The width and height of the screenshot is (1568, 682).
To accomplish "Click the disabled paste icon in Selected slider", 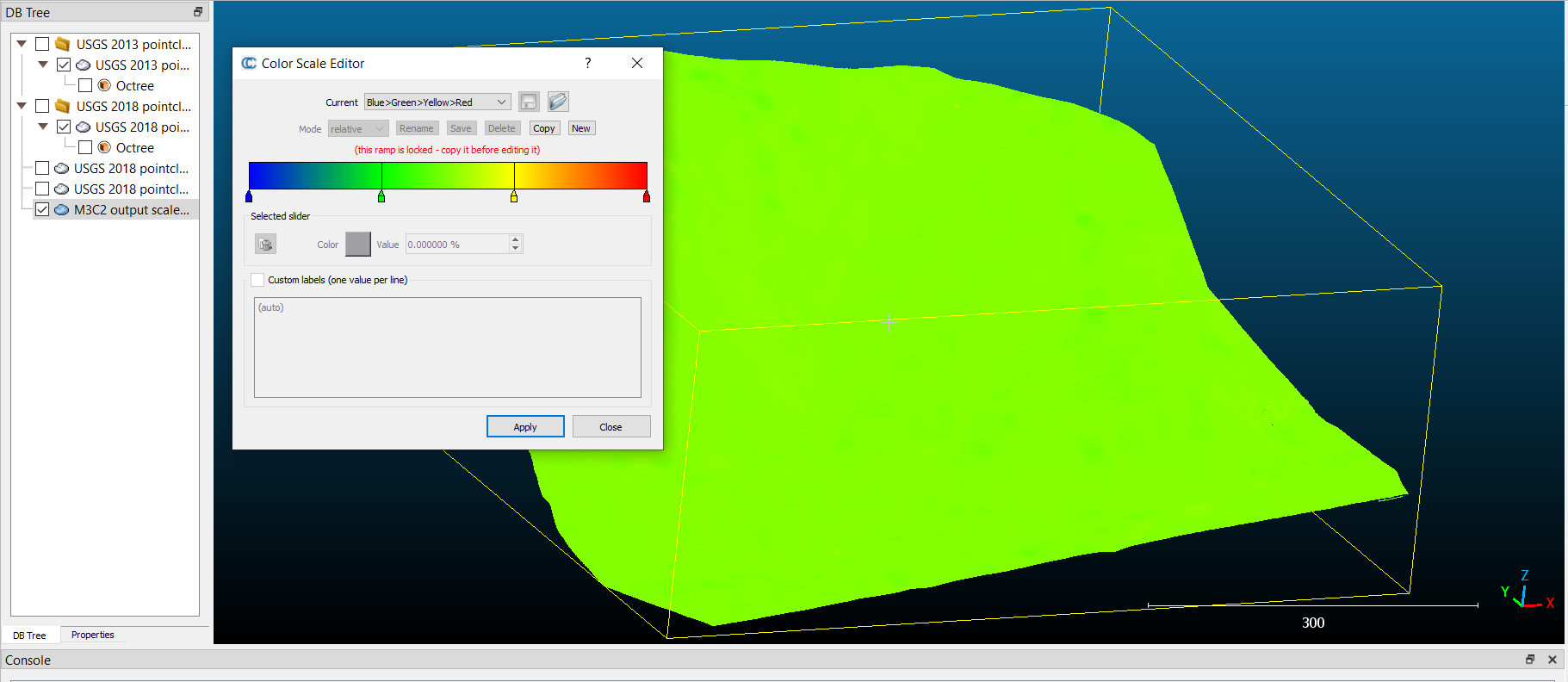I will click(x=266, y=245).
